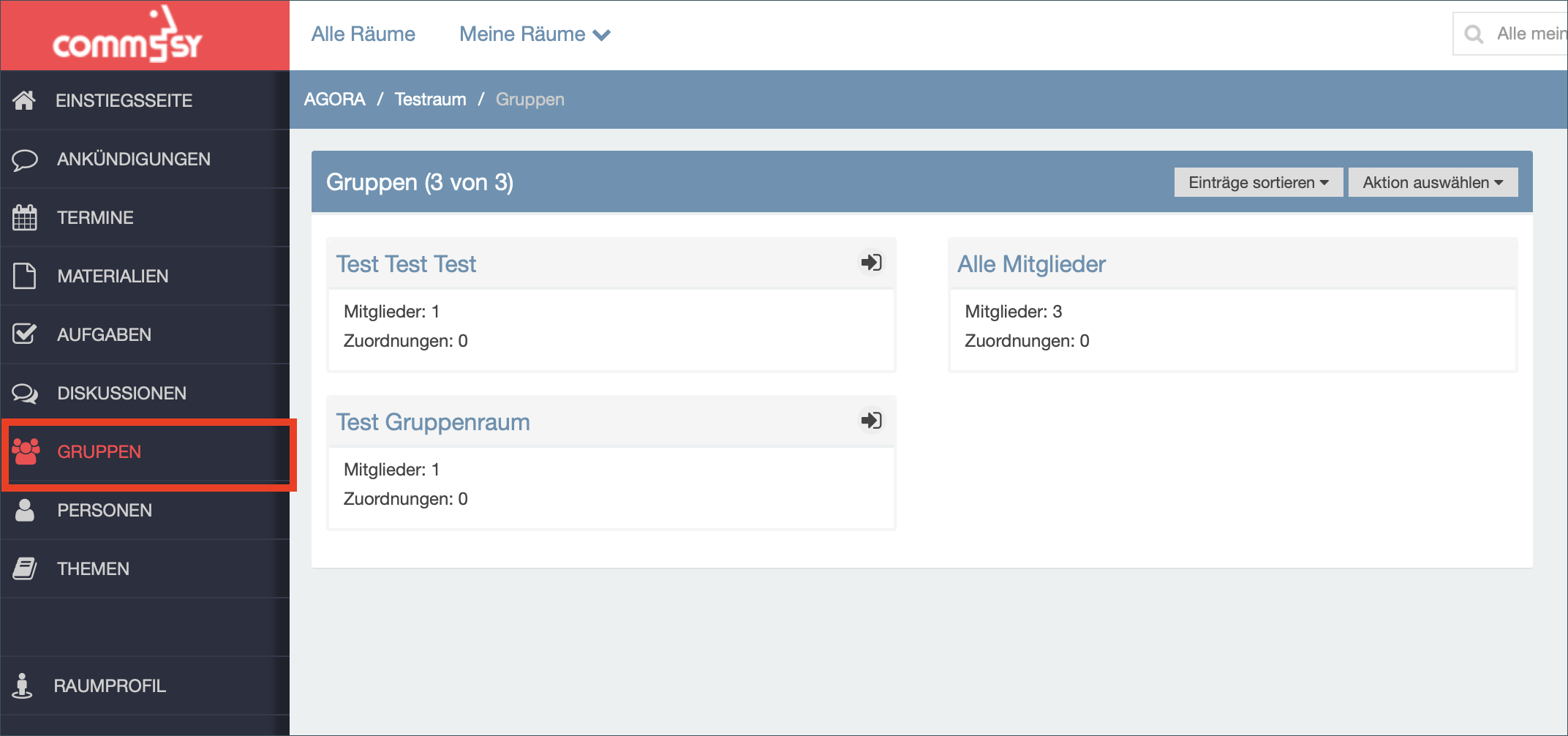Screen dimensions: 1568x736
Task: Open the Test Test Test group
Action: coord(406,263)
